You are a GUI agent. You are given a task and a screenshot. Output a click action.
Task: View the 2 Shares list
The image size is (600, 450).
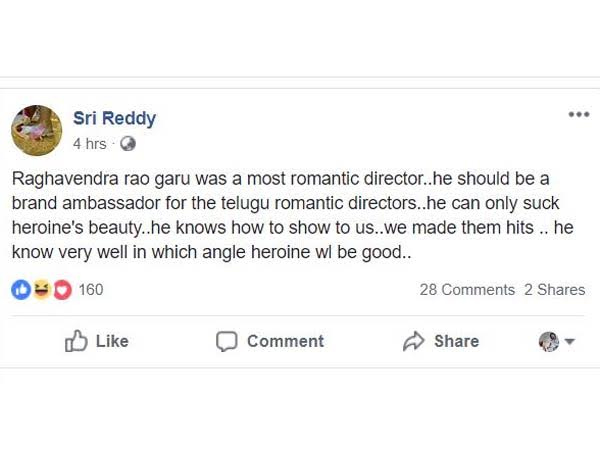554,290
